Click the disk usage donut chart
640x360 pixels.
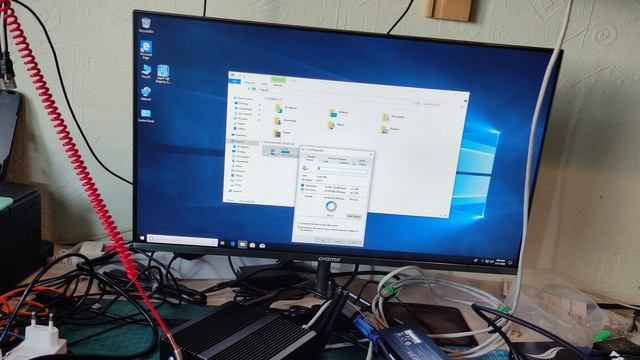331,206
